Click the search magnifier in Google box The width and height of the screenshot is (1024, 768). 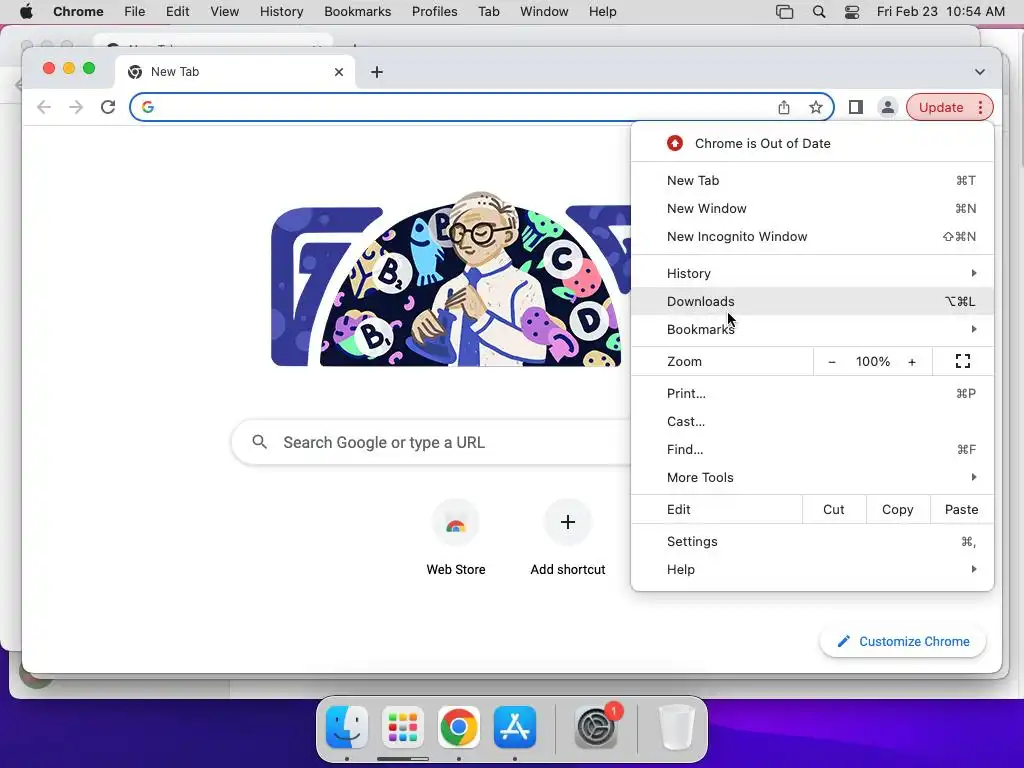259,442
